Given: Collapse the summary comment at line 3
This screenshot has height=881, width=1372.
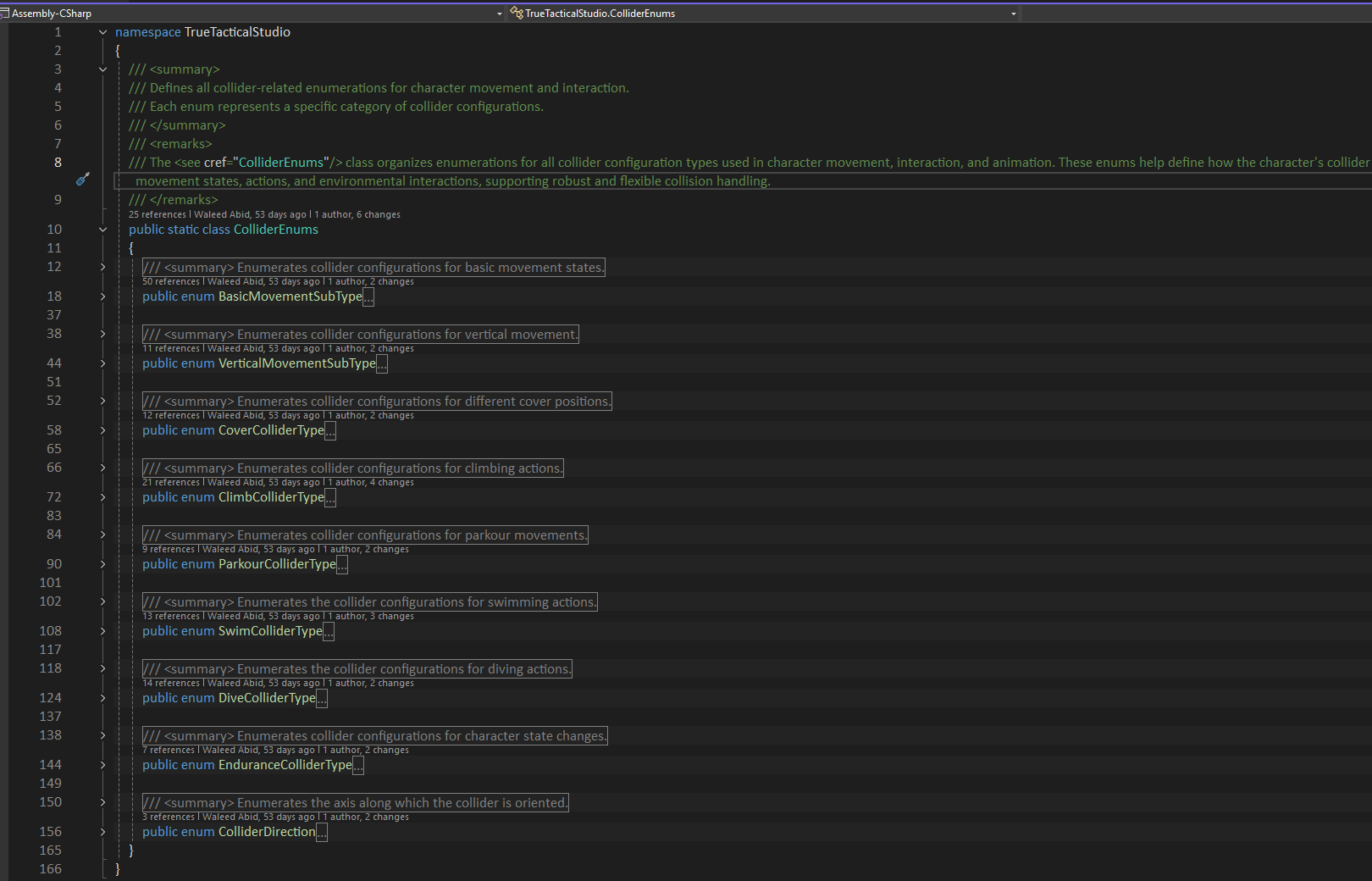Looking at the screenshot, I should [102, 69].
